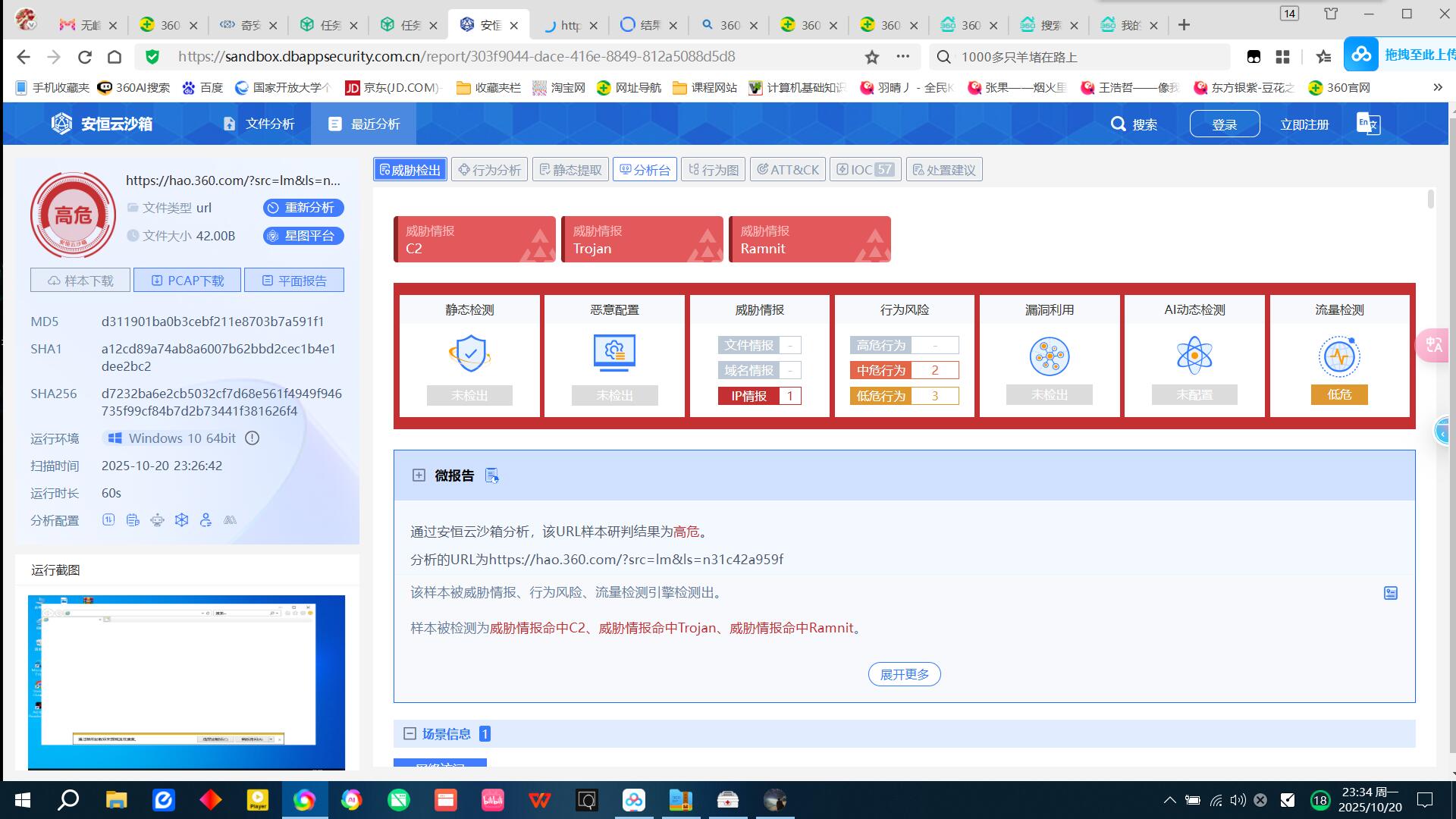Go to the browser home page icon

click(115, 57)
